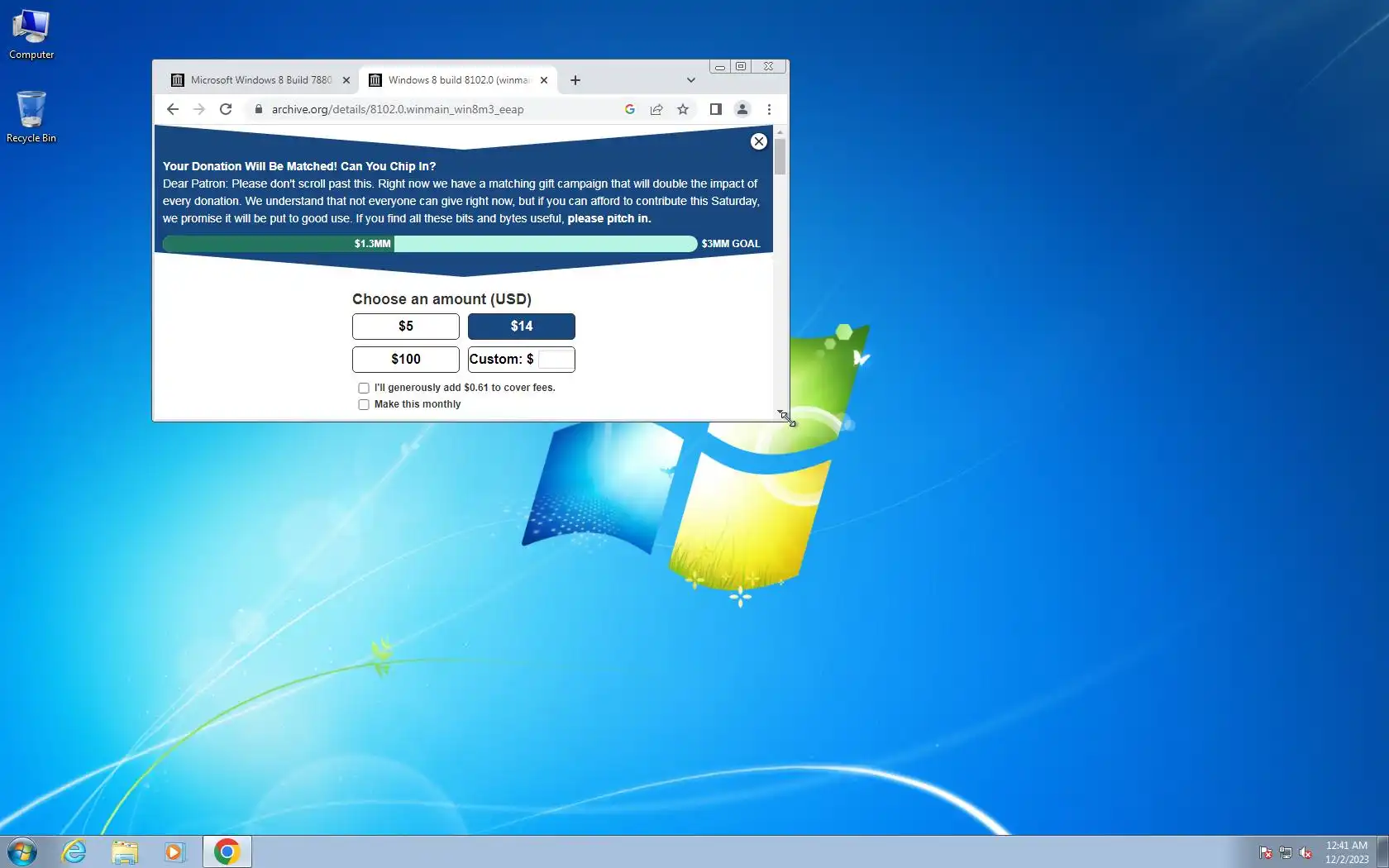Click the scrollbar up arrow
Viewport: 1389px width, 868px height.
click(x=780, y=132)
